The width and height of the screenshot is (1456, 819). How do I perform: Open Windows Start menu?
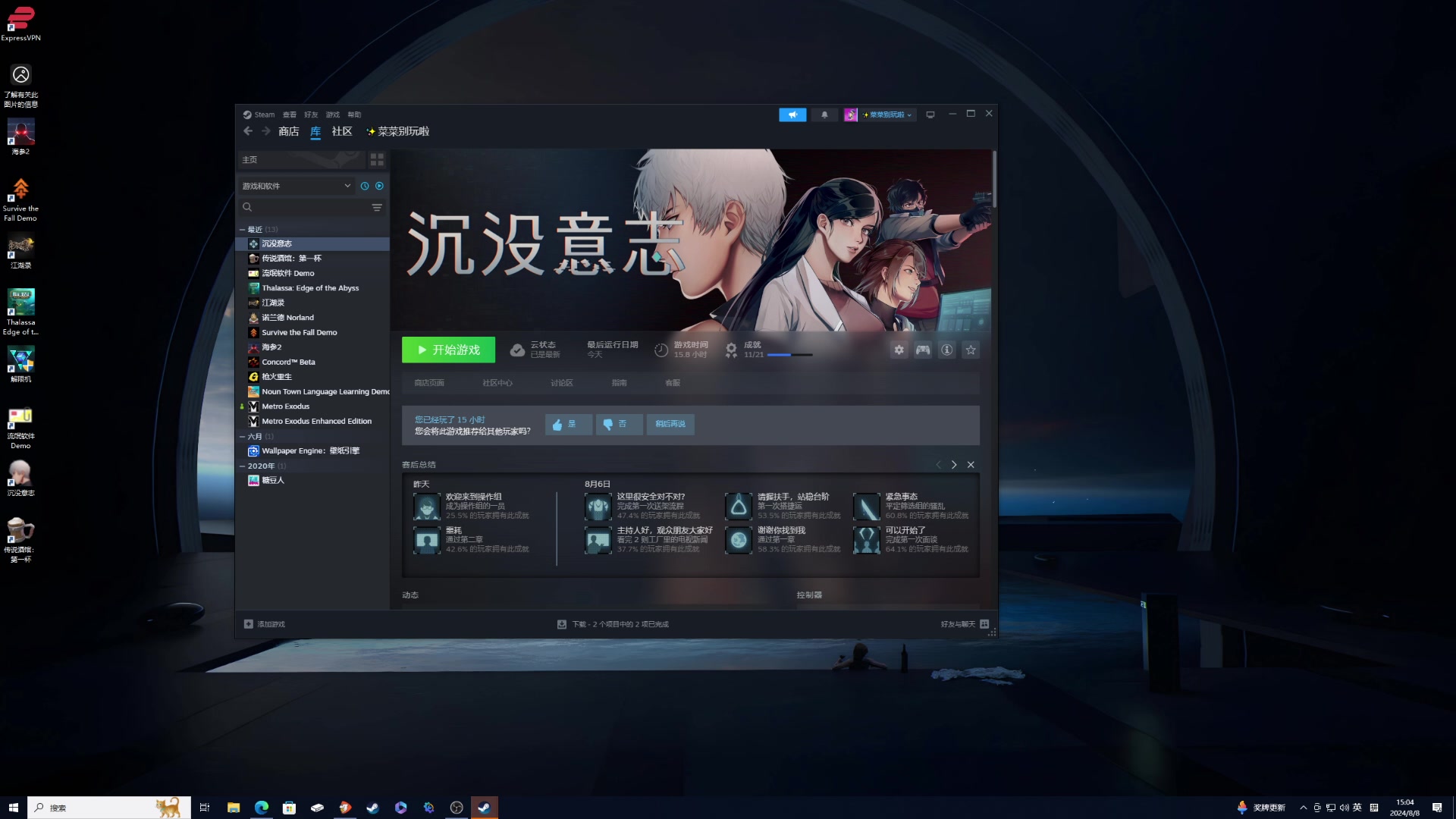(x=13, y=808)
